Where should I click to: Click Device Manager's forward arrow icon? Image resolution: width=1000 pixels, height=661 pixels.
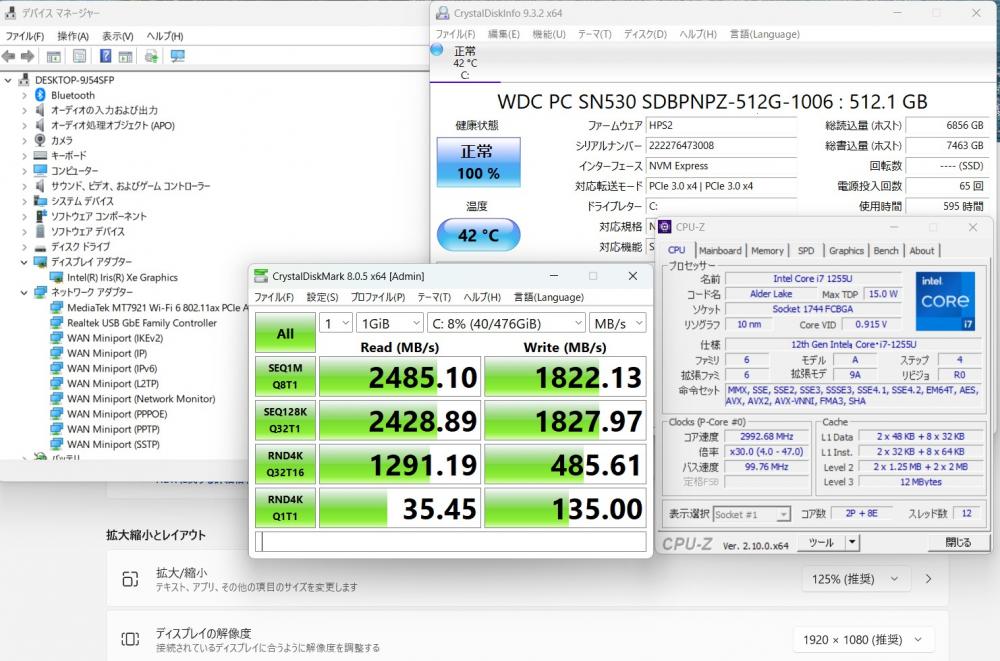pyautogui.click(x=27, y=56)
